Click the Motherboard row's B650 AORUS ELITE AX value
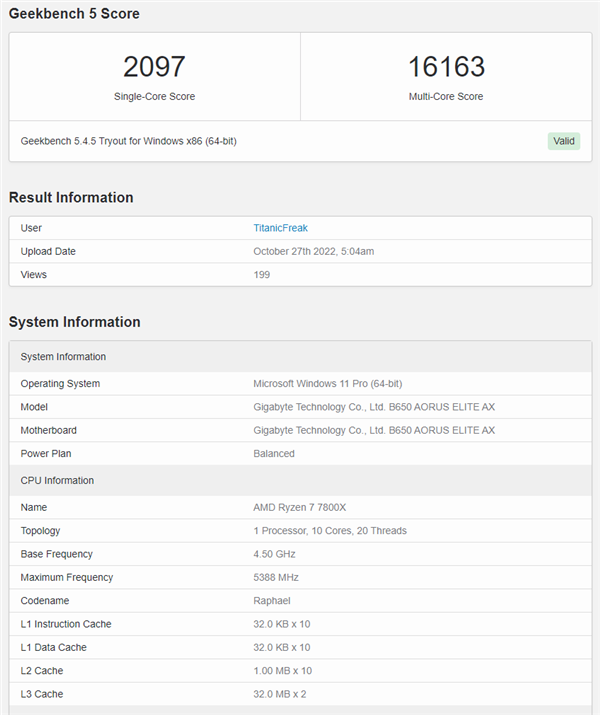 coord(373,430)
